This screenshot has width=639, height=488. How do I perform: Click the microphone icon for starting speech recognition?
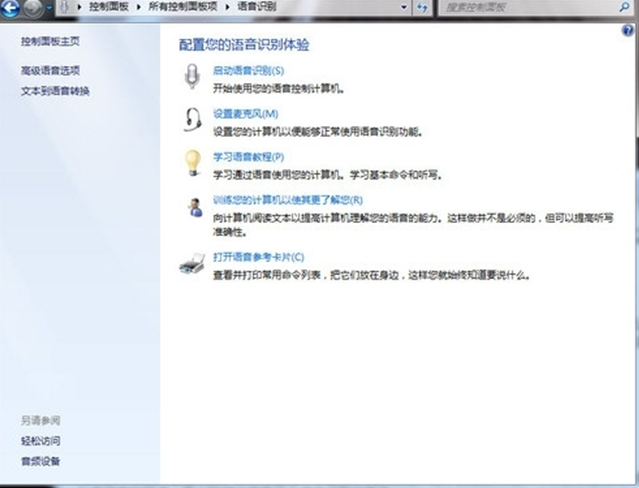pyautogui.click(x=191, y=77)
